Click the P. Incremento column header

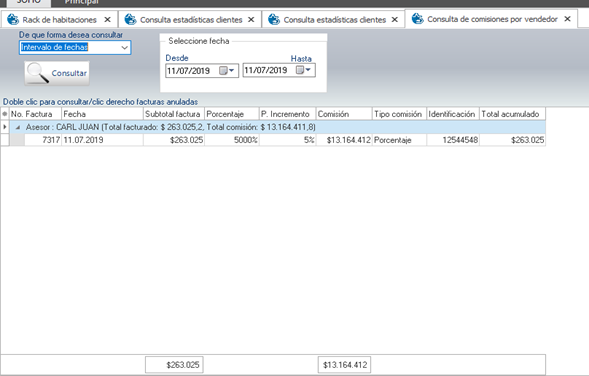point(287,114)
